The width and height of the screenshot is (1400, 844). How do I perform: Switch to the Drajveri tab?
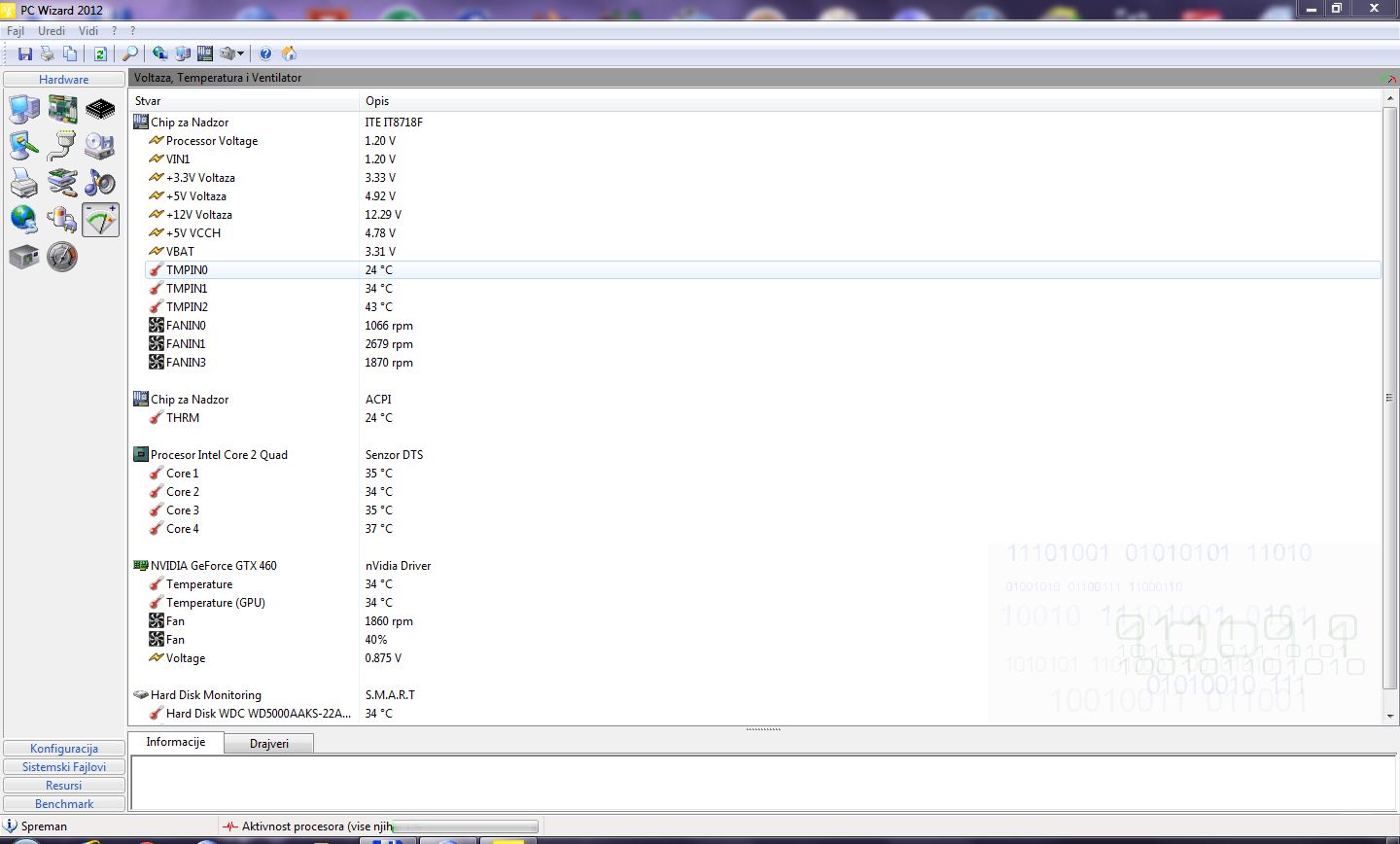pos(269,744)
